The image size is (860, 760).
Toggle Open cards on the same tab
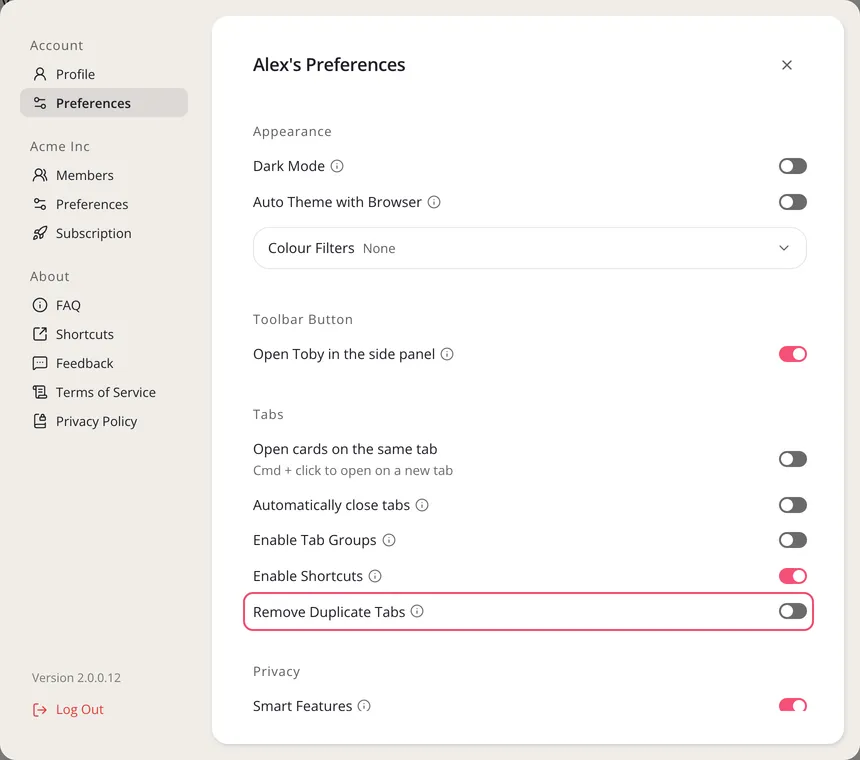click(x=793, y=459)
